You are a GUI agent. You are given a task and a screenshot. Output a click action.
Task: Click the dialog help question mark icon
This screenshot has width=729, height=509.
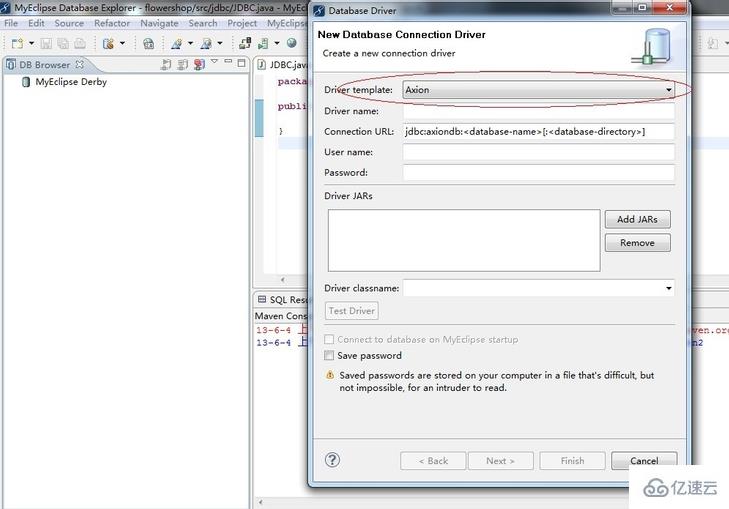click(332, 460)
